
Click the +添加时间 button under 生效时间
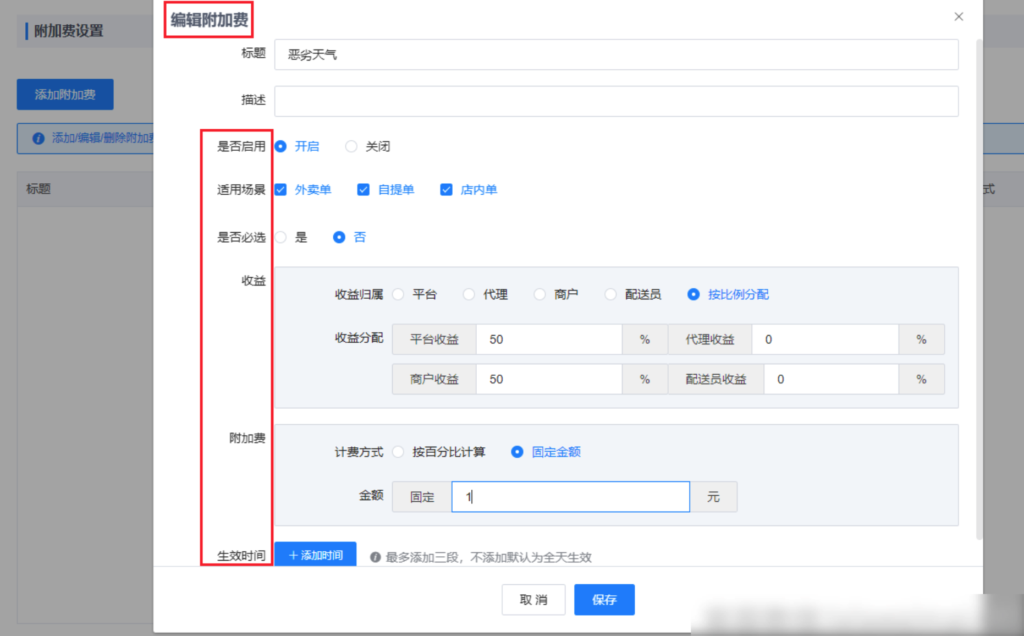click(x=316, y=556)
